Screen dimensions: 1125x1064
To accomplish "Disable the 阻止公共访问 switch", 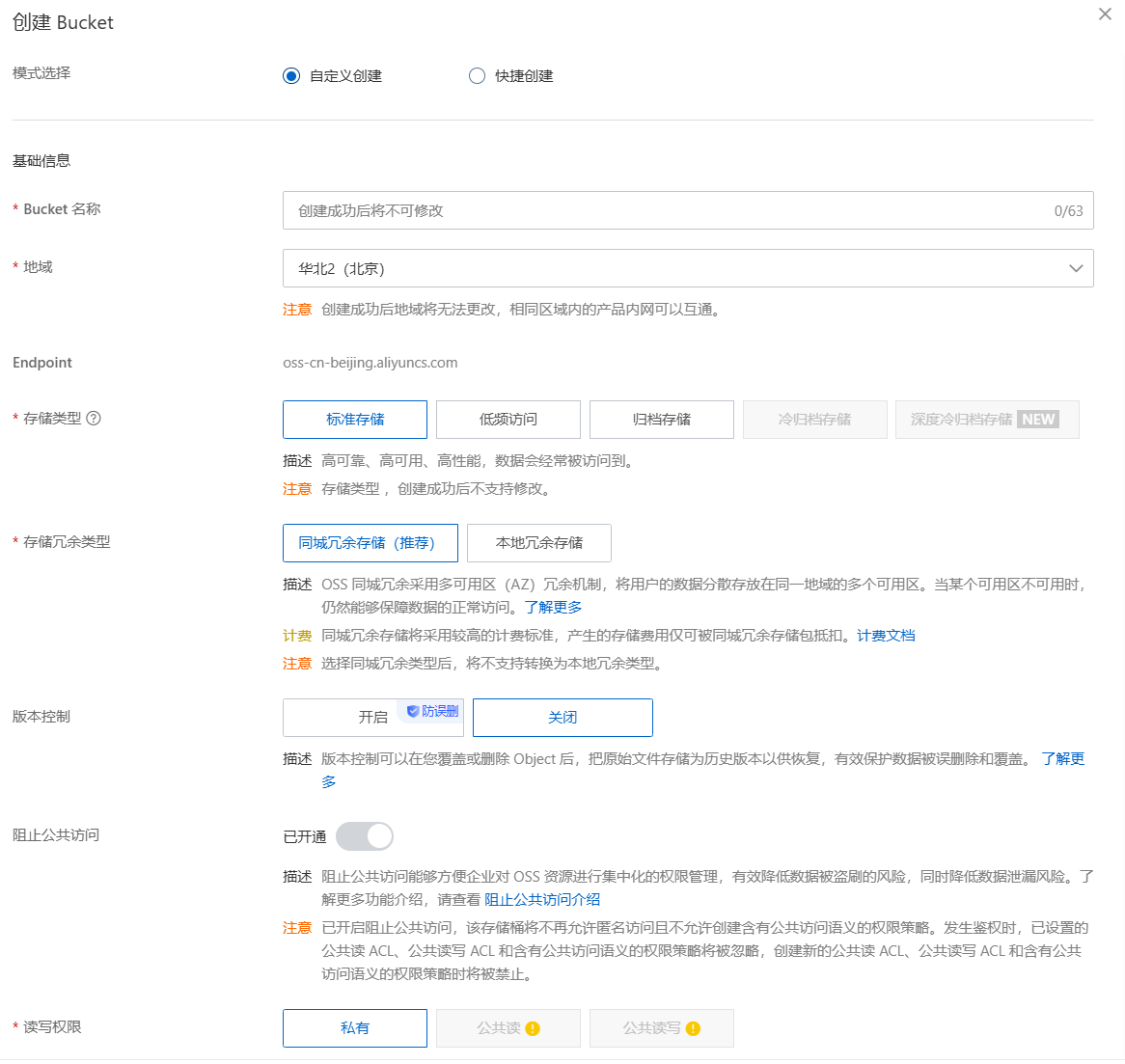I will [364, 835].
